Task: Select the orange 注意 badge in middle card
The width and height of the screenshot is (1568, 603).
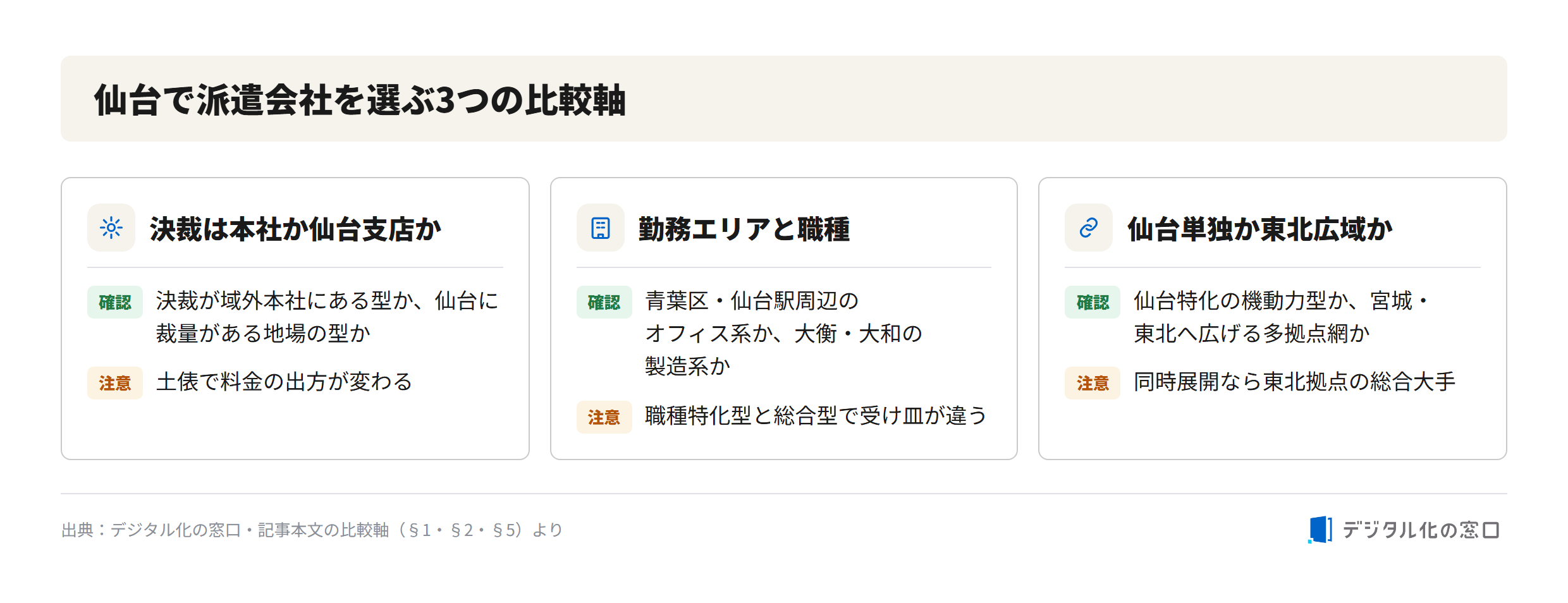Action: tap(604, 417)
